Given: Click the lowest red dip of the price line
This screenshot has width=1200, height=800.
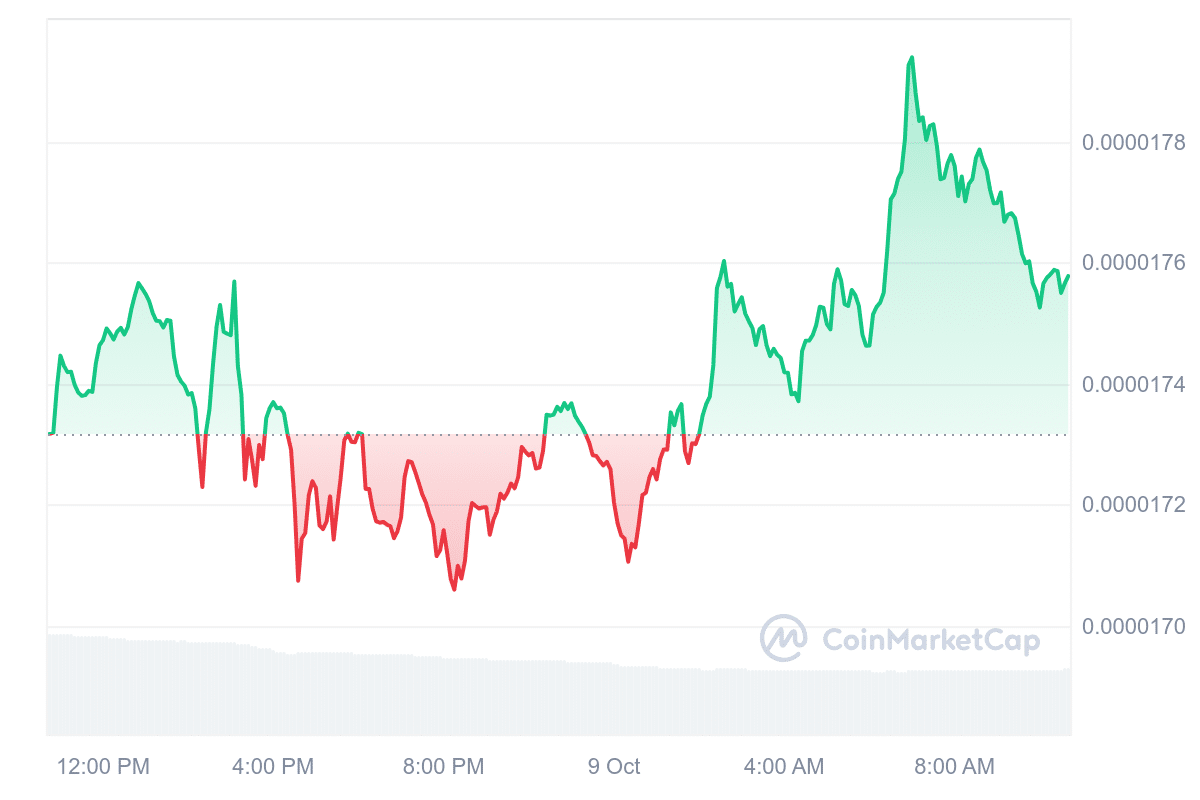Looking at the screenshot, I should tap(454, 589).
